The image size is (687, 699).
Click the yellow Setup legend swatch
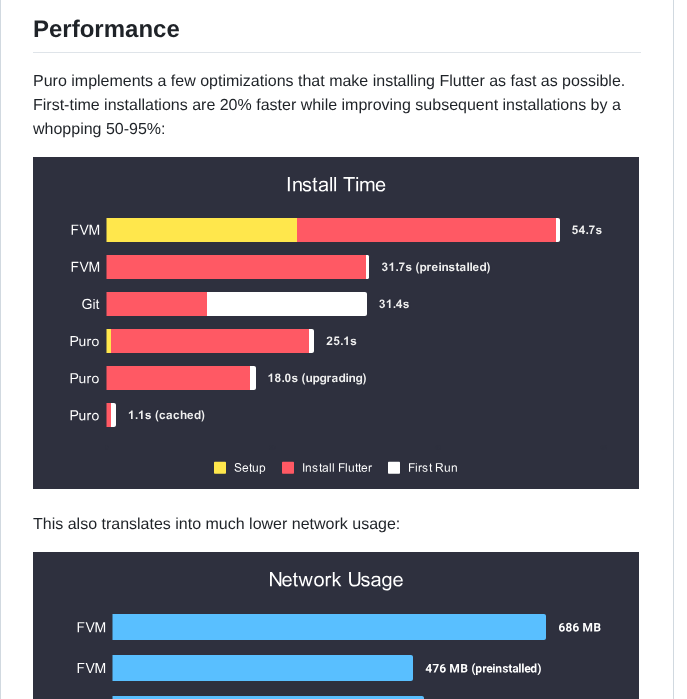pos(220,467)
